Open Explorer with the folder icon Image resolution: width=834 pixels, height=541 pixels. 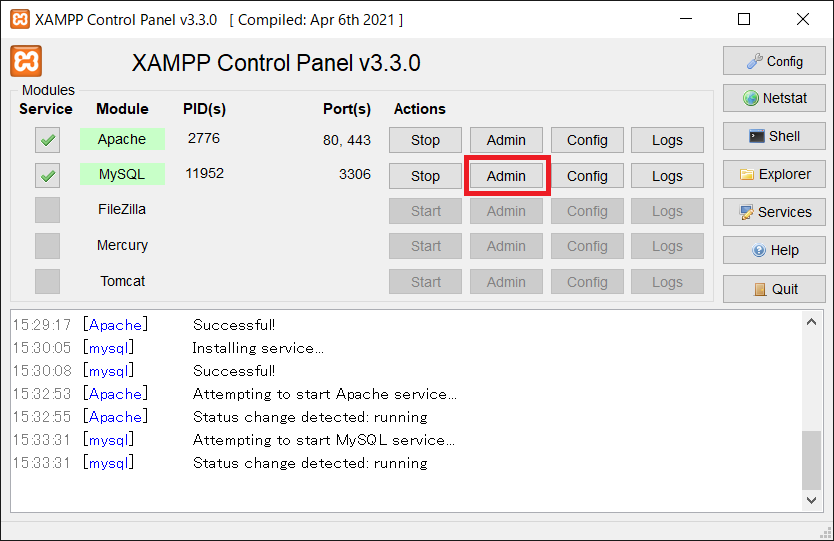[774, 174]
